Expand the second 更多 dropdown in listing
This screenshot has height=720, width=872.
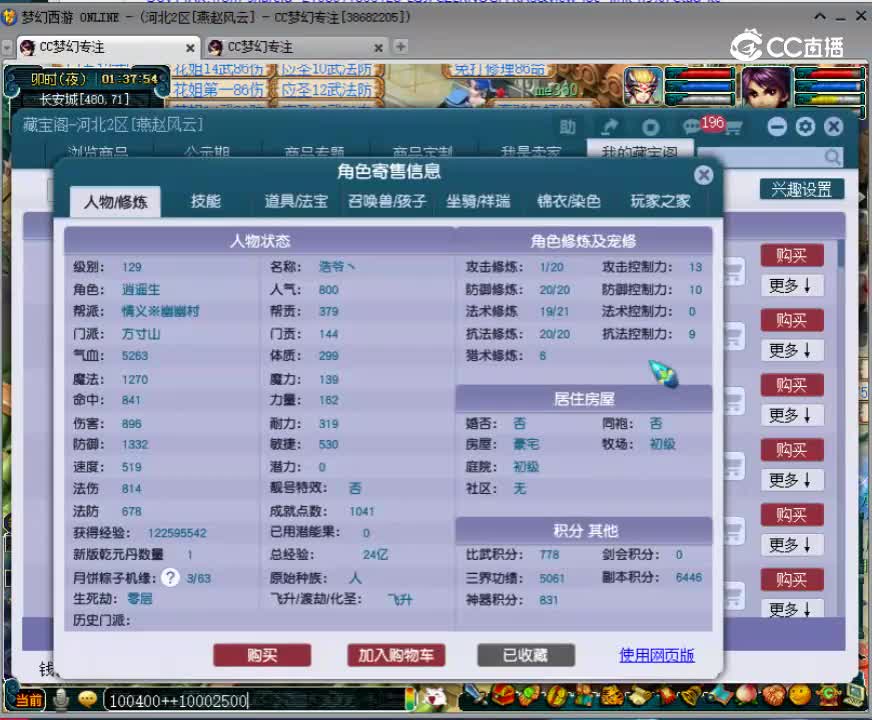(792, 350)
